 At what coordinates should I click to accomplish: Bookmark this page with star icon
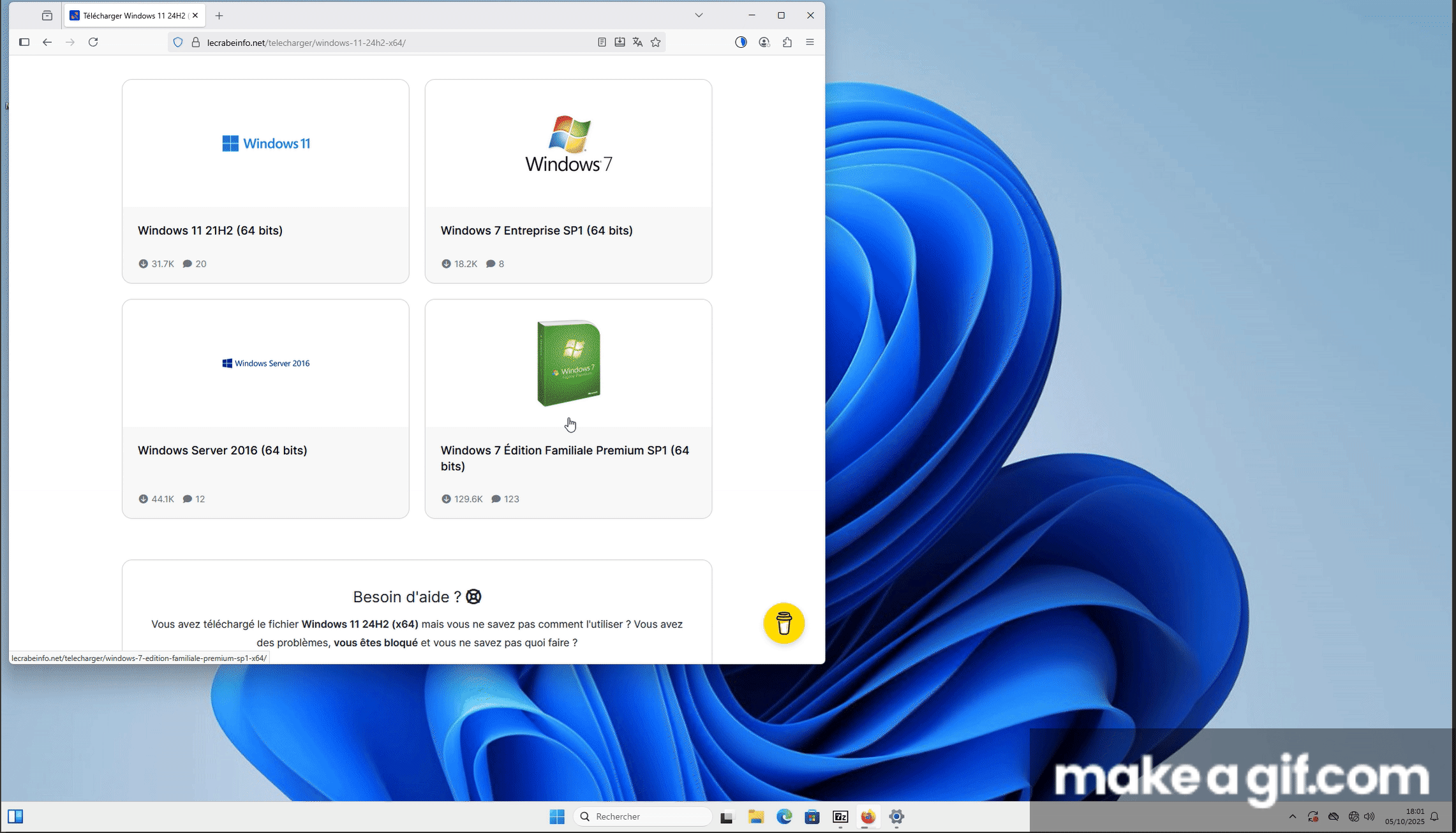point(655,42)
